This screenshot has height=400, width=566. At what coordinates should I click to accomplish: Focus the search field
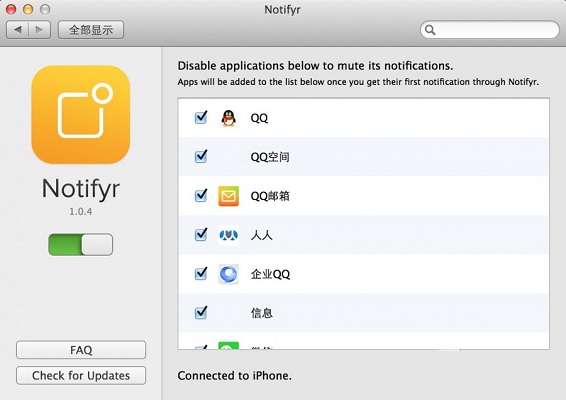(490, 30)
